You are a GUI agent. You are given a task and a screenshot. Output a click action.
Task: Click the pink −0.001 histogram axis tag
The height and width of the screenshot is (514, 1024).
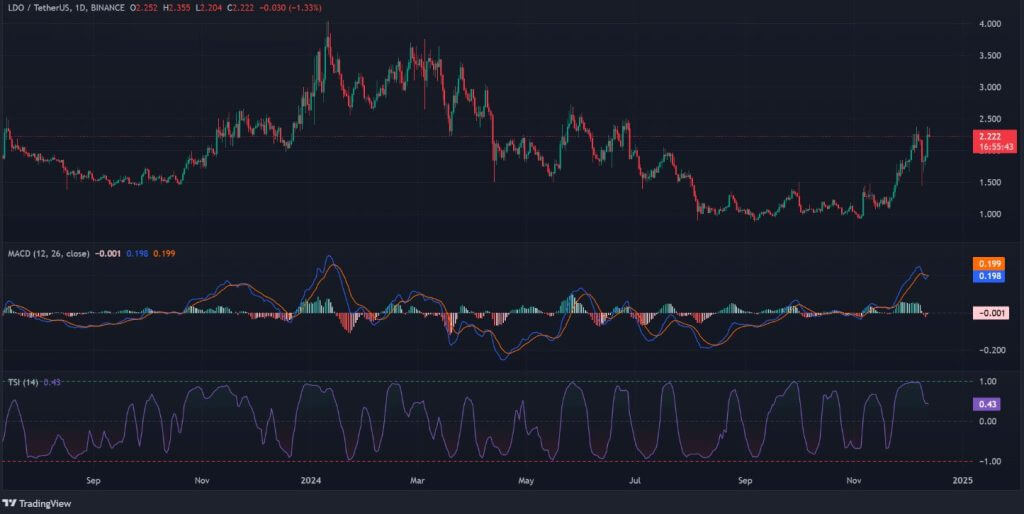[989, 313]
